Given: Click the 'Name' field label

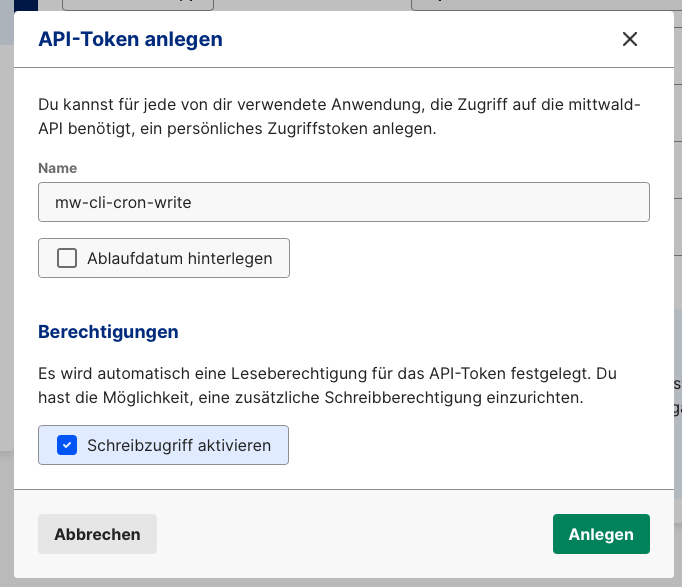Looking at the screenshot, I should click(57, 168).
